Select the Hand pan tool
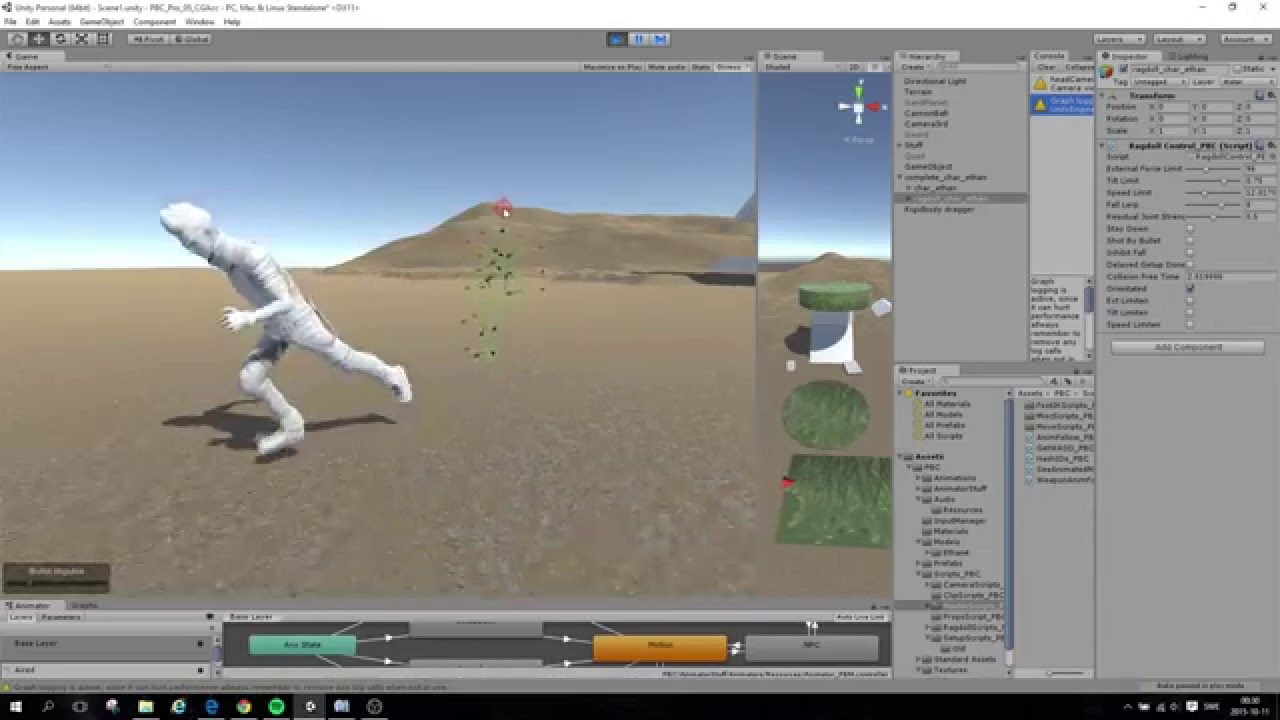 tap(16, 39)
